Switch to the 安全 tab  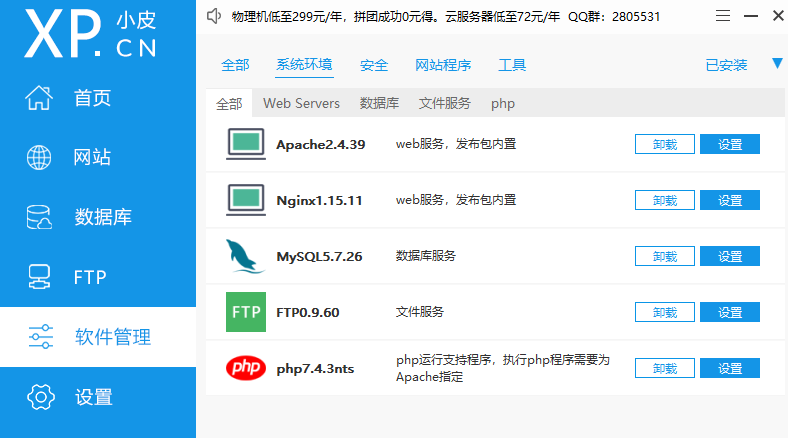[374, 65]
